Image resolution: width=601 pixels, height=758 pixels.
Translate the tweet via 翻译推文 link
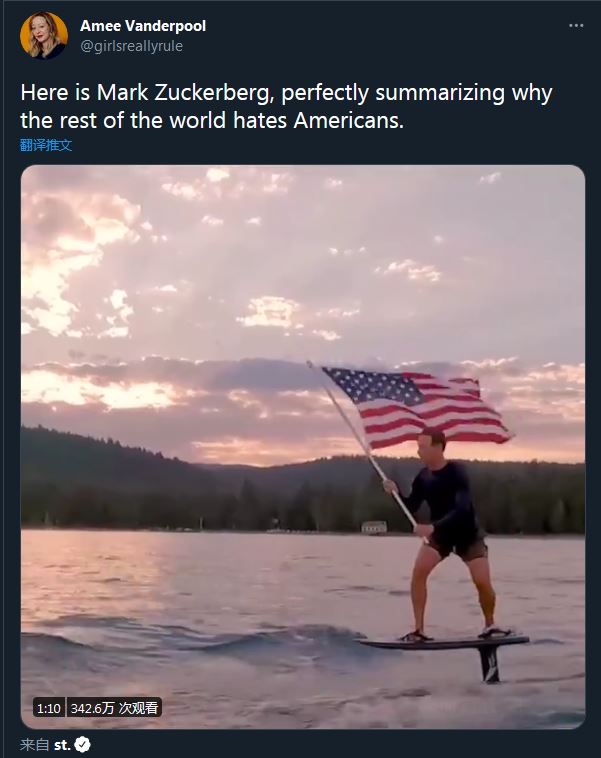46,145
